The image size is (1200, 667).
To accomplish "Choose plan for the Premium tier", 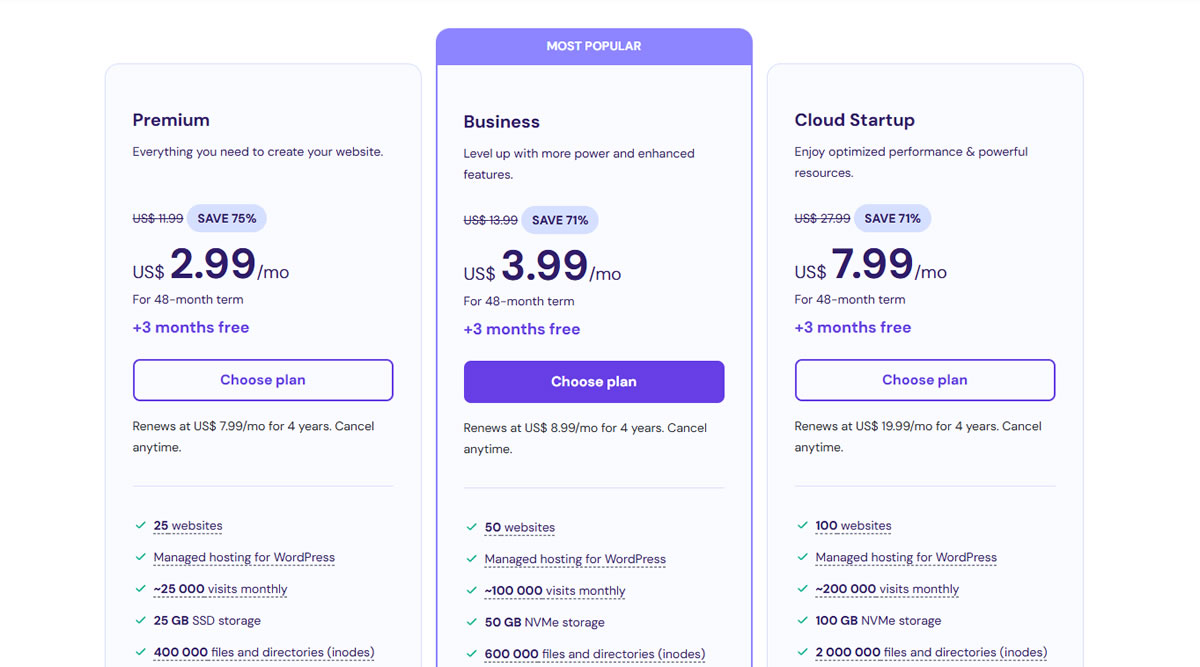I will point(263,380).
